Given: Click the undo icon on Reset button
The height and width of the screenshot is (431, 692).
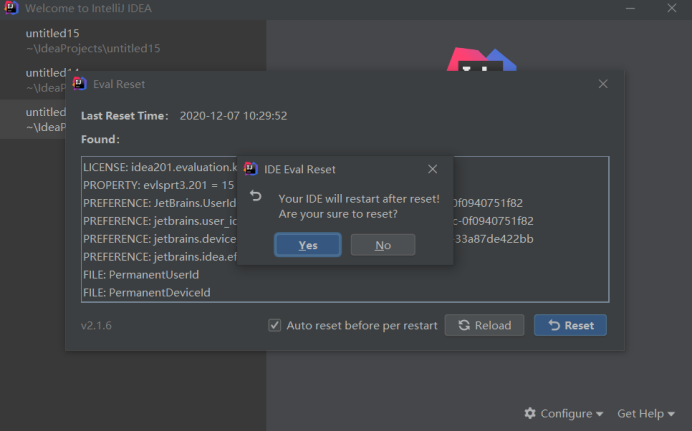Looking at the screenshot, I should coord(554,325).
